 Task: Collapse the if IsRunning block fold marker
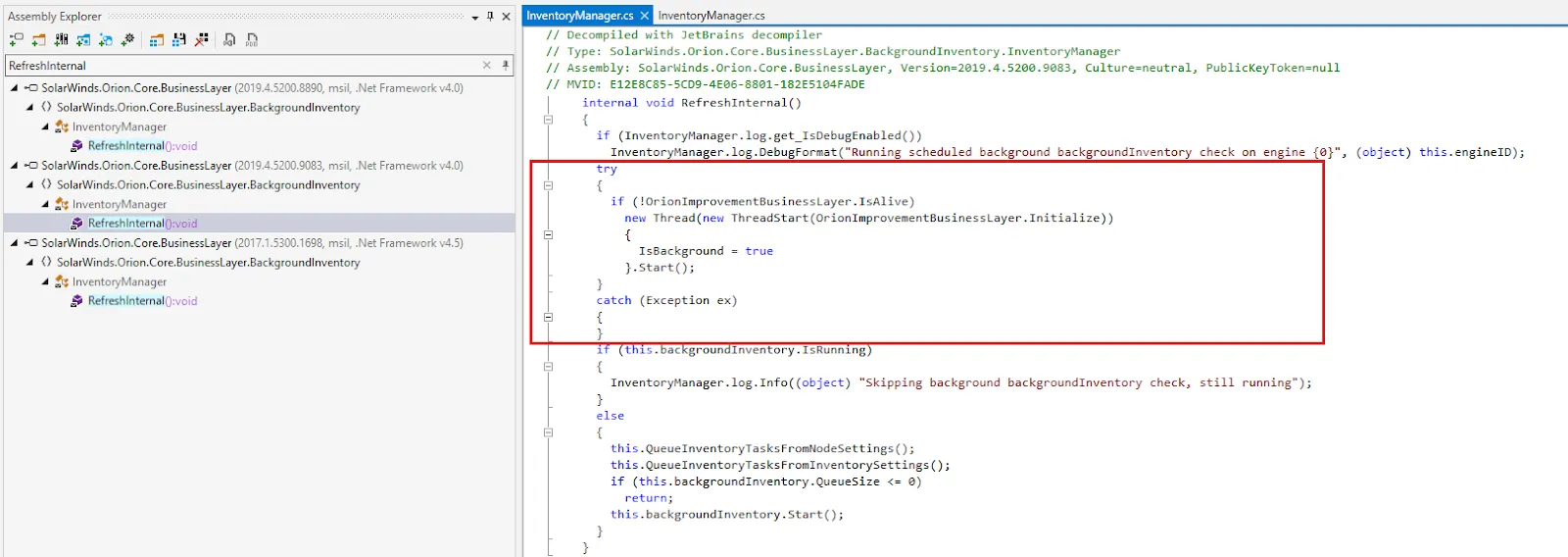[548, 366]
